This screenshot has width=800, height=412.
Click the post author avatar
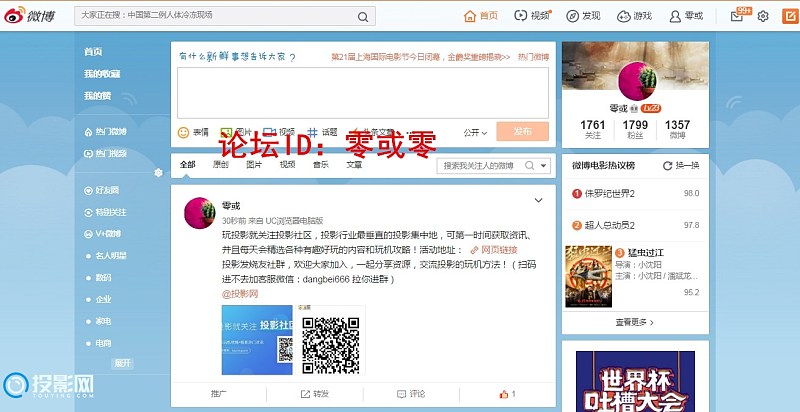(199, 213)
